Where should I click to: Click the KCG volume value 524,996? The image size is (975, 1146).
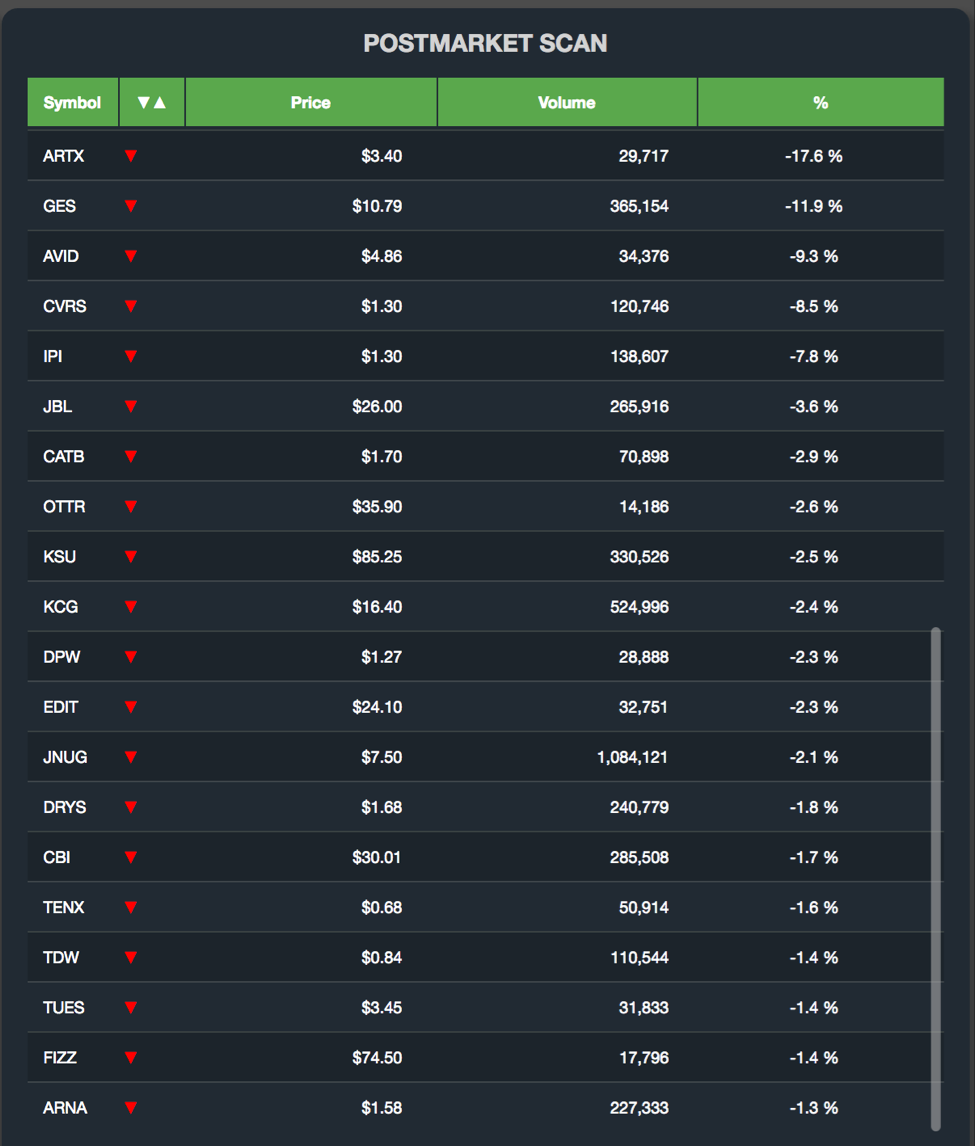(x=639, y=607)
